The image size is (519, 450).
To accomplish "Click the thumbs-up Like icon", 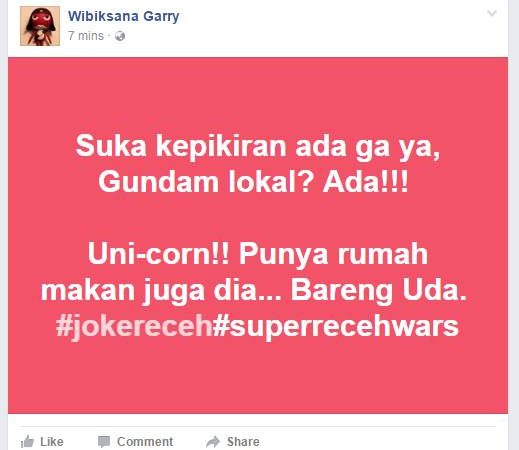I will tap(28, 442).
